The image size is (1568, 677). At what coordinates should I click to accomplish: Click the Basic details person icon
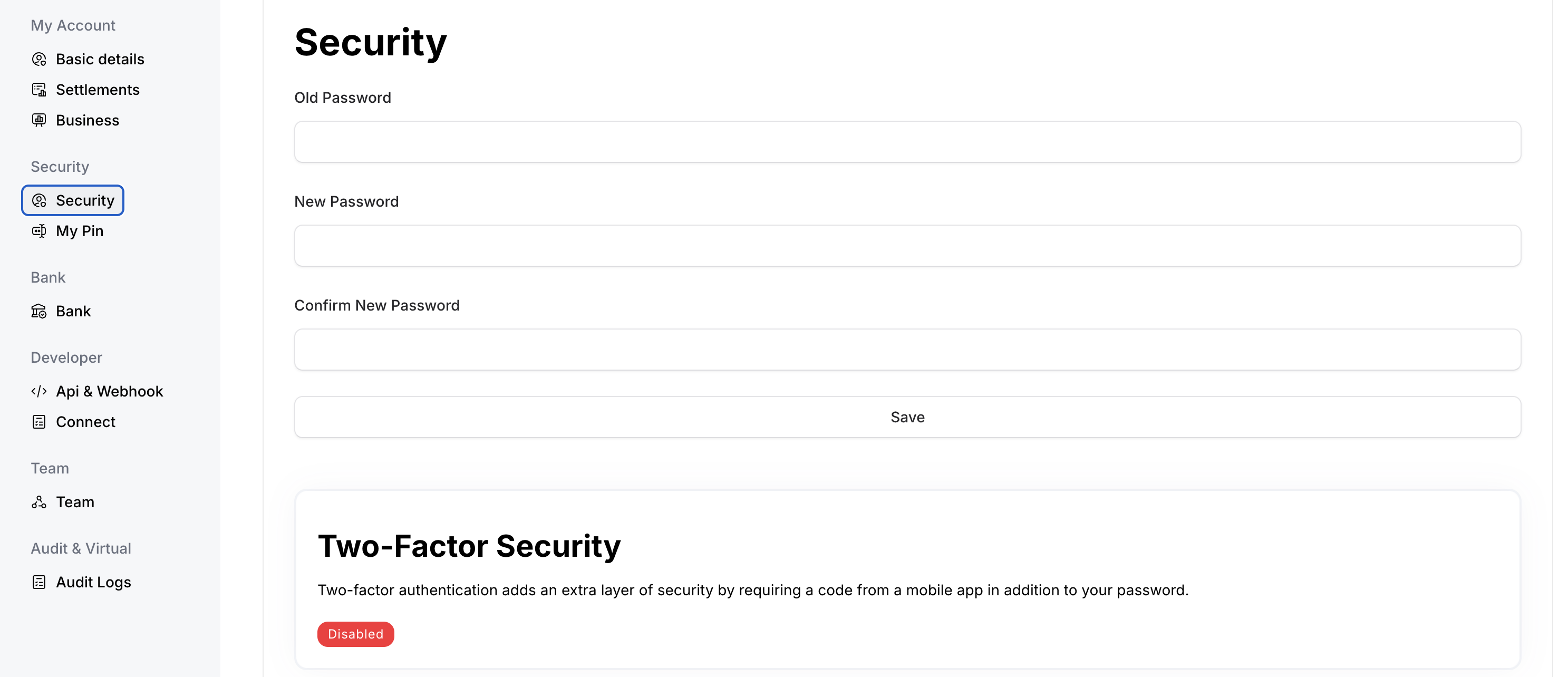tap(39, 59)
